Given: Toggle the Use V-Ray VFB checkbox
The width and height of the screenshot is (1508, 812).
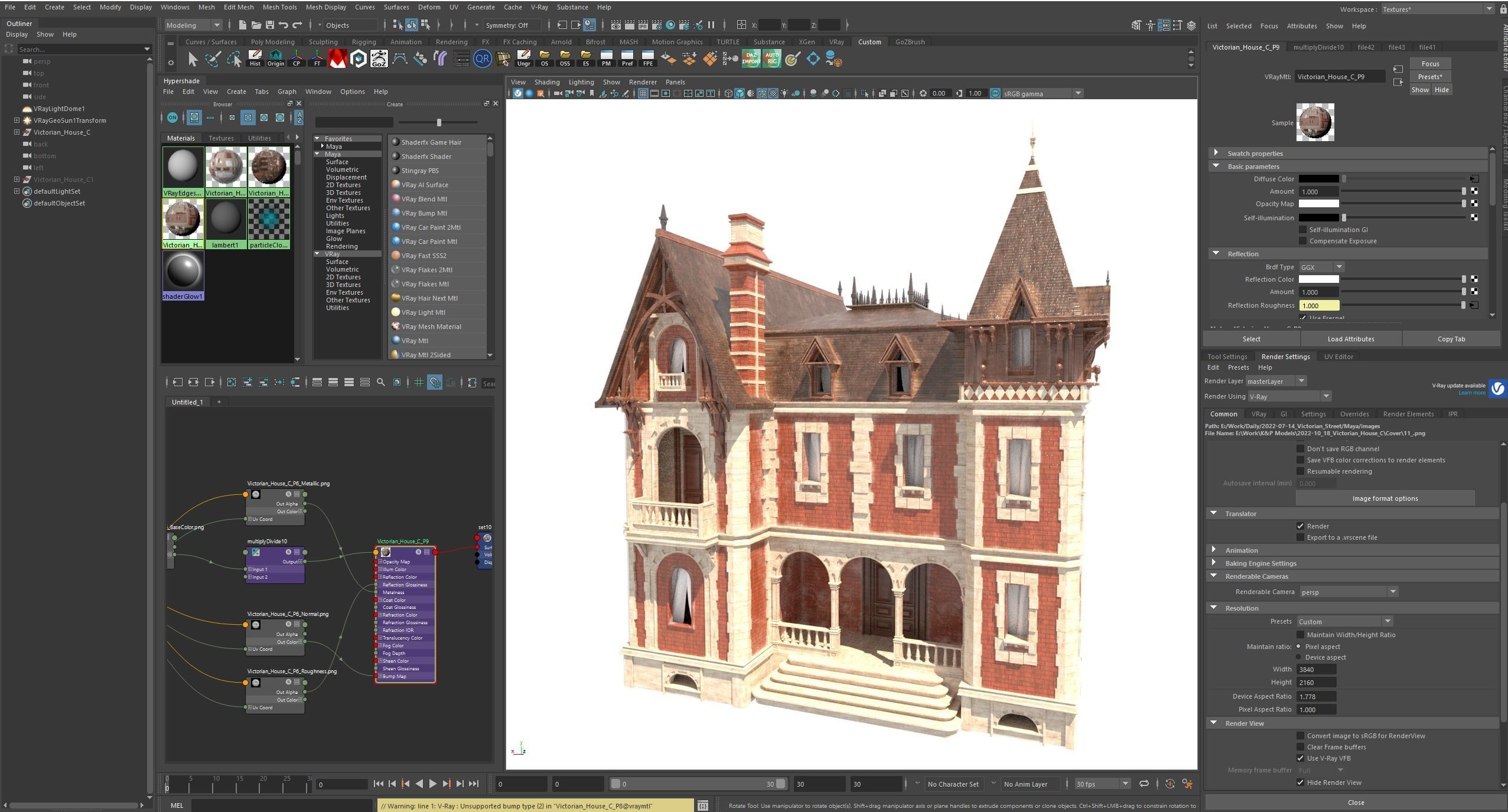Looking at the screenshot, I should point(1300,758).
